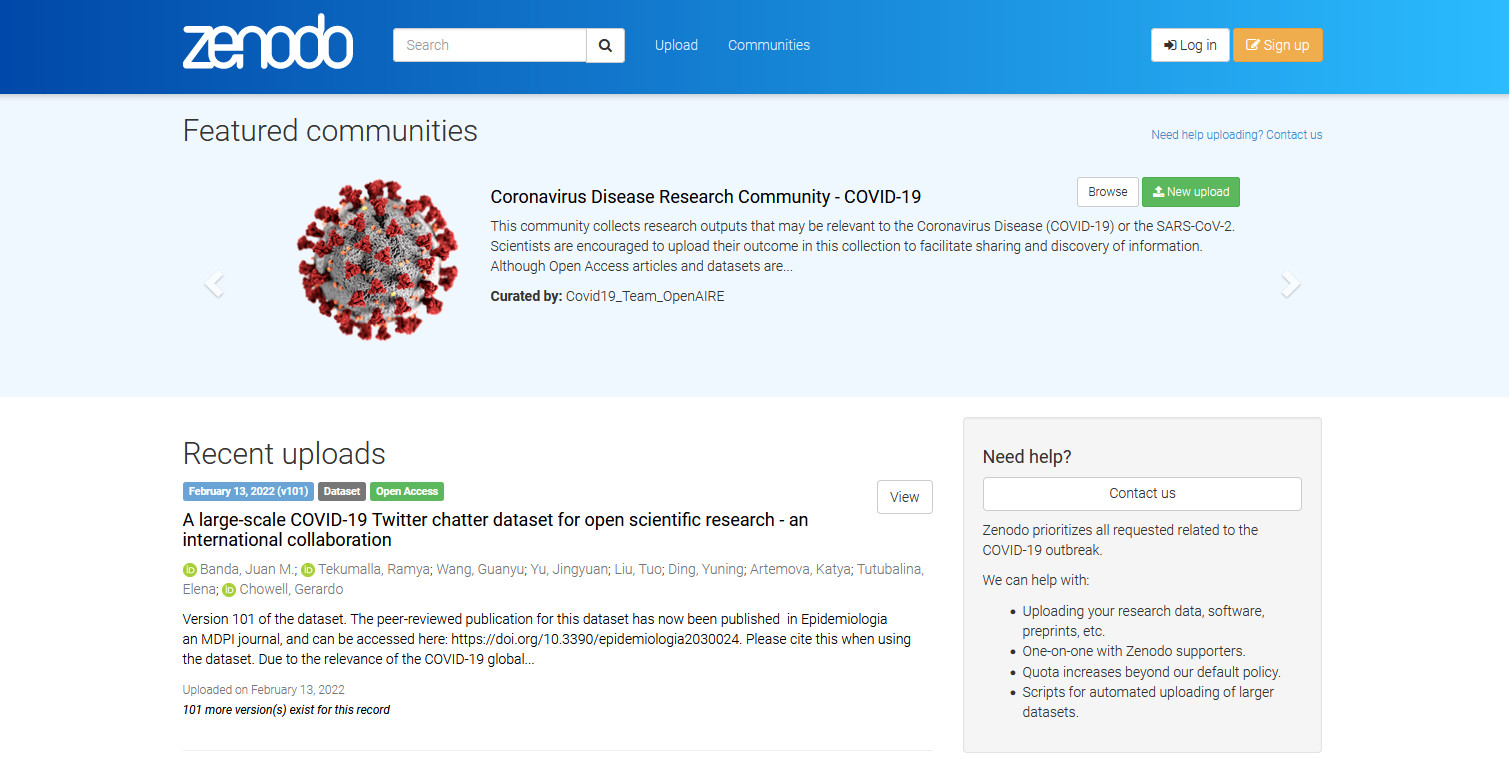The width and height of the screenshot is (1509, 760).
Task: View the COVID-19 Twitter chatter dataset record
Action: tap(905, 497)
